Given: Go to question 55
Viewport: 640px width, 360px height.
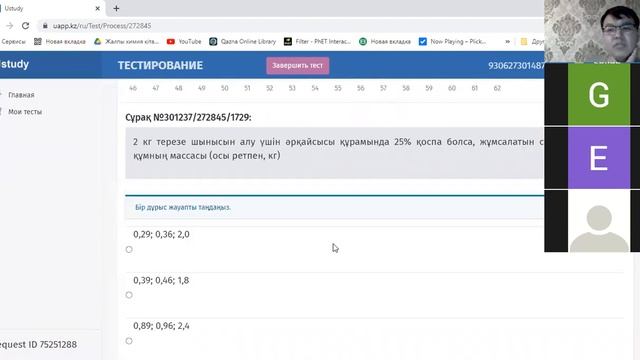Looking at the screenshot, I should point(338,88).
